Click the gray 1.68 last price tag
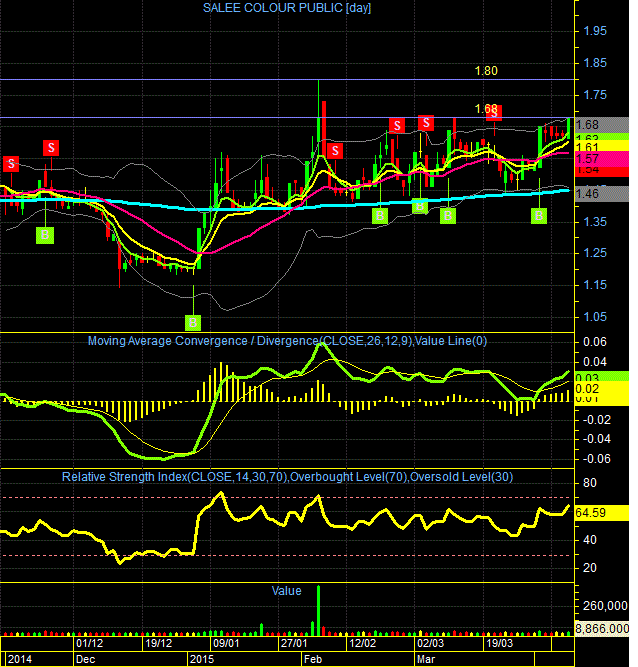Viewport: 638px width, 667px height. [601, 125]
